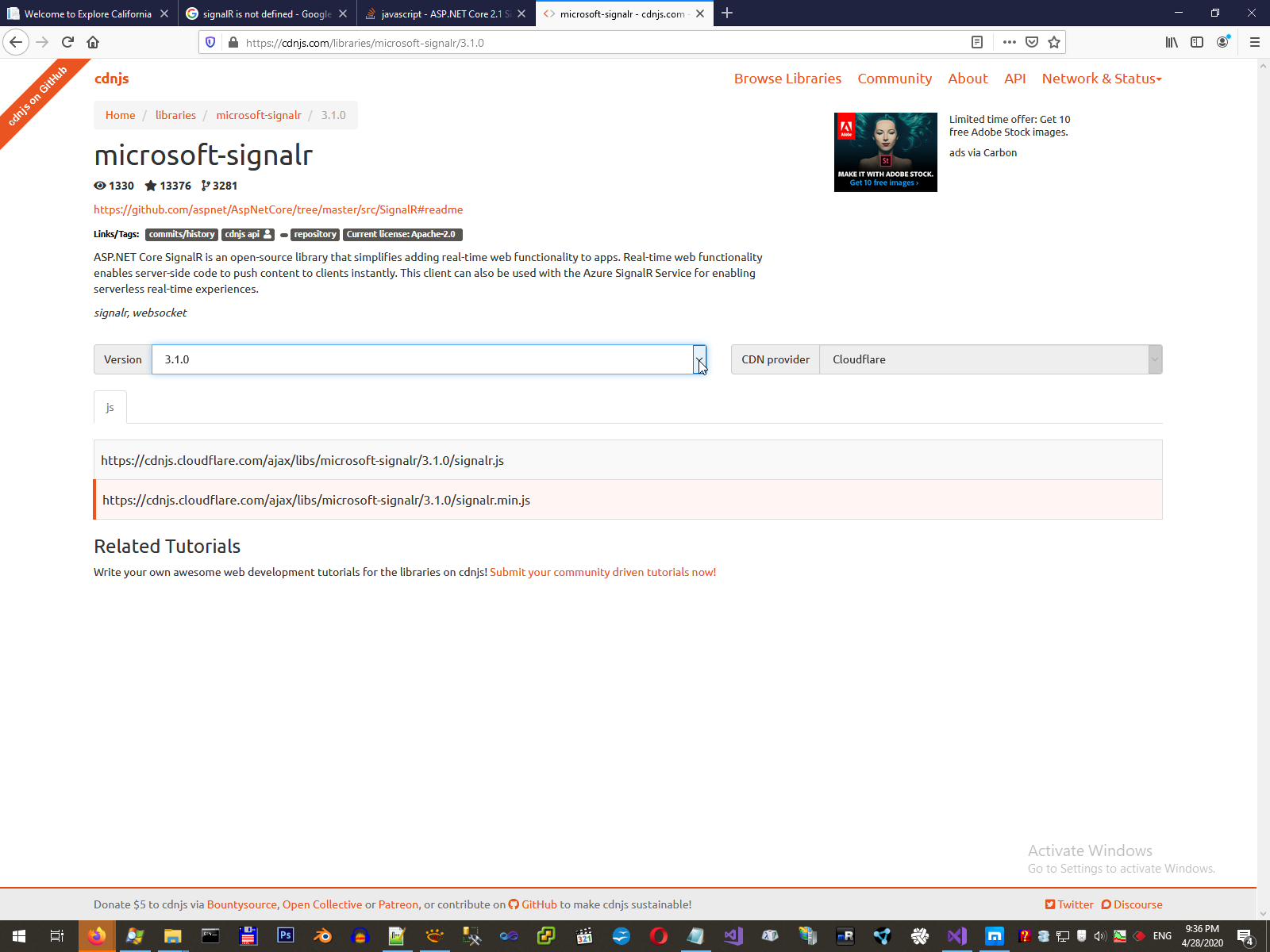This screenshot has height=952, width=1270.
Task: Expand the Network & Status dropdown
Action: [x=1102, y=79]
